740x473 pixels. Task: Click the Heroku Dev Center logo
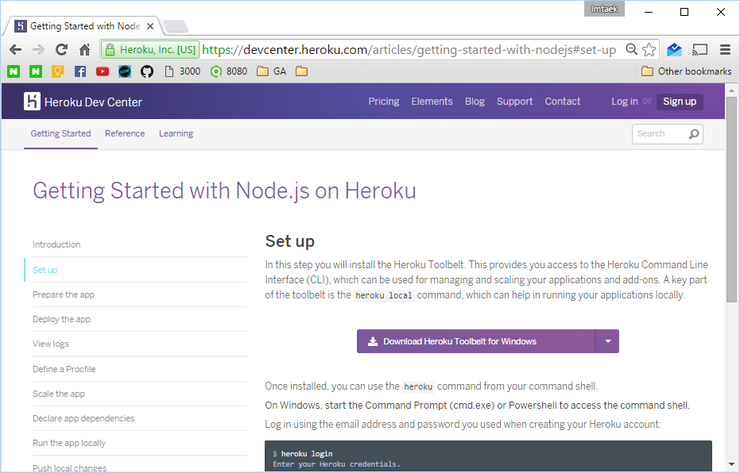pyautogui.click(x=83, y=101)
